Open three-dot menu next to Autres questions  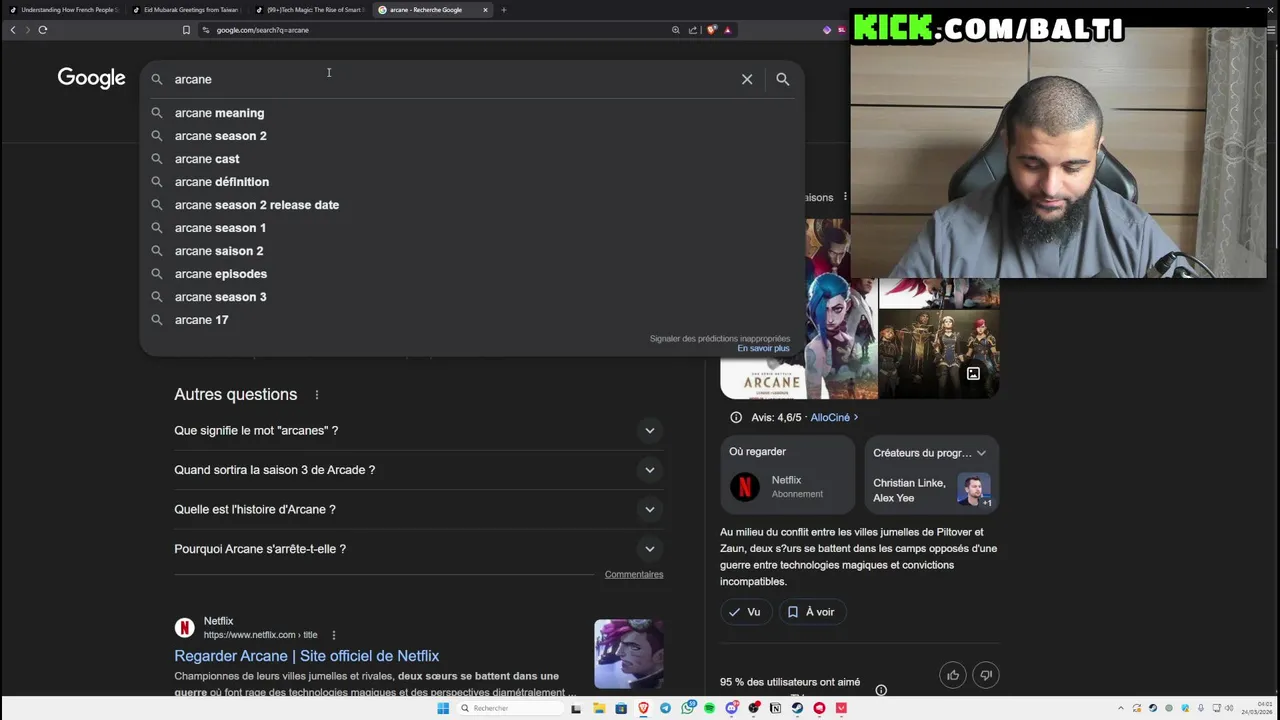coord(317,395)
